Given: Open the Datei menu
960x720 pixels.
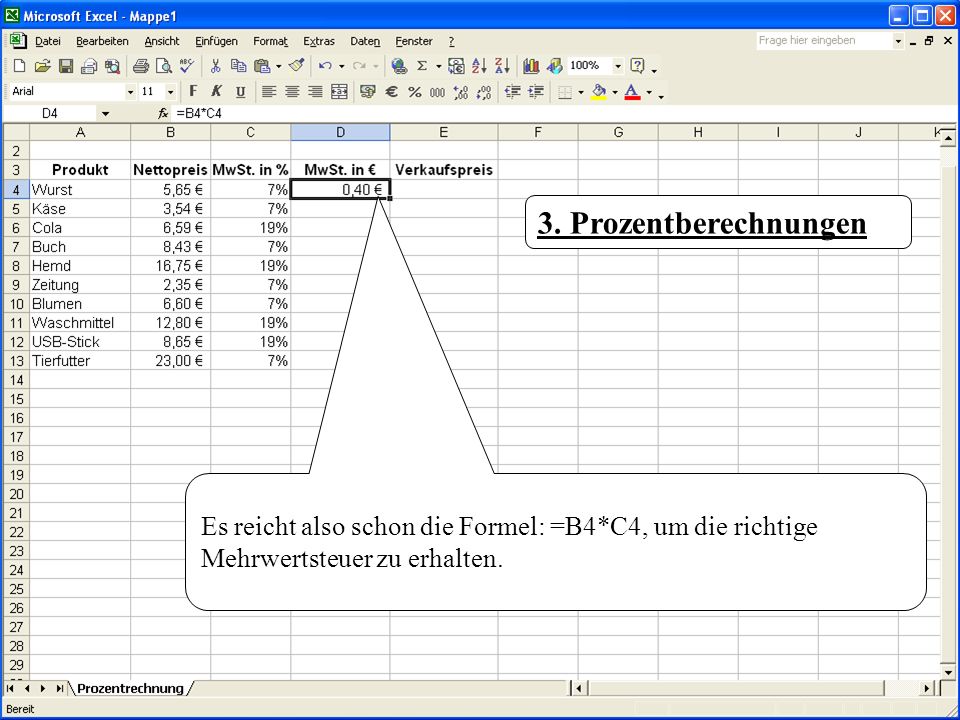Looking at the screenshot, I should (48, 41).
